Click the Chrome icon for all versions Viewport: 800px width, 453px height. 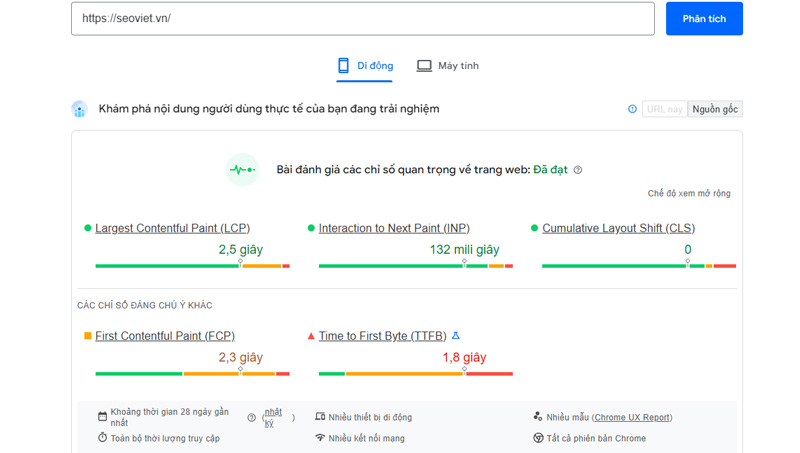[x=538, y=438]
